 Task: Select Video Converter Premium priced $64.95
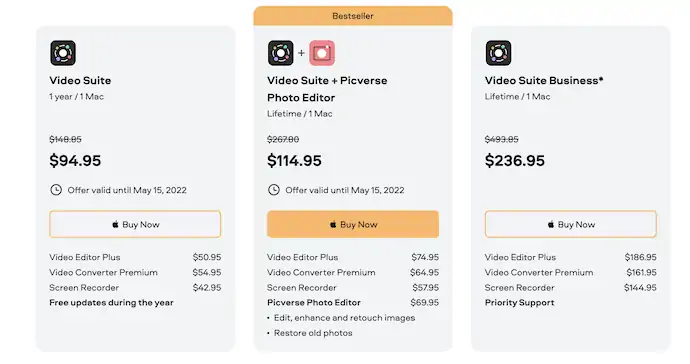point(353,272)
